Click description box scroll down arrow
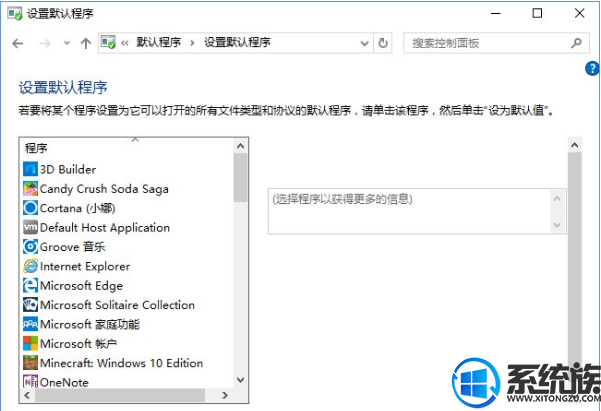Image resolution: width=601 pixels, height=411 pixels. pyautogui.click(x=557, y=225)
